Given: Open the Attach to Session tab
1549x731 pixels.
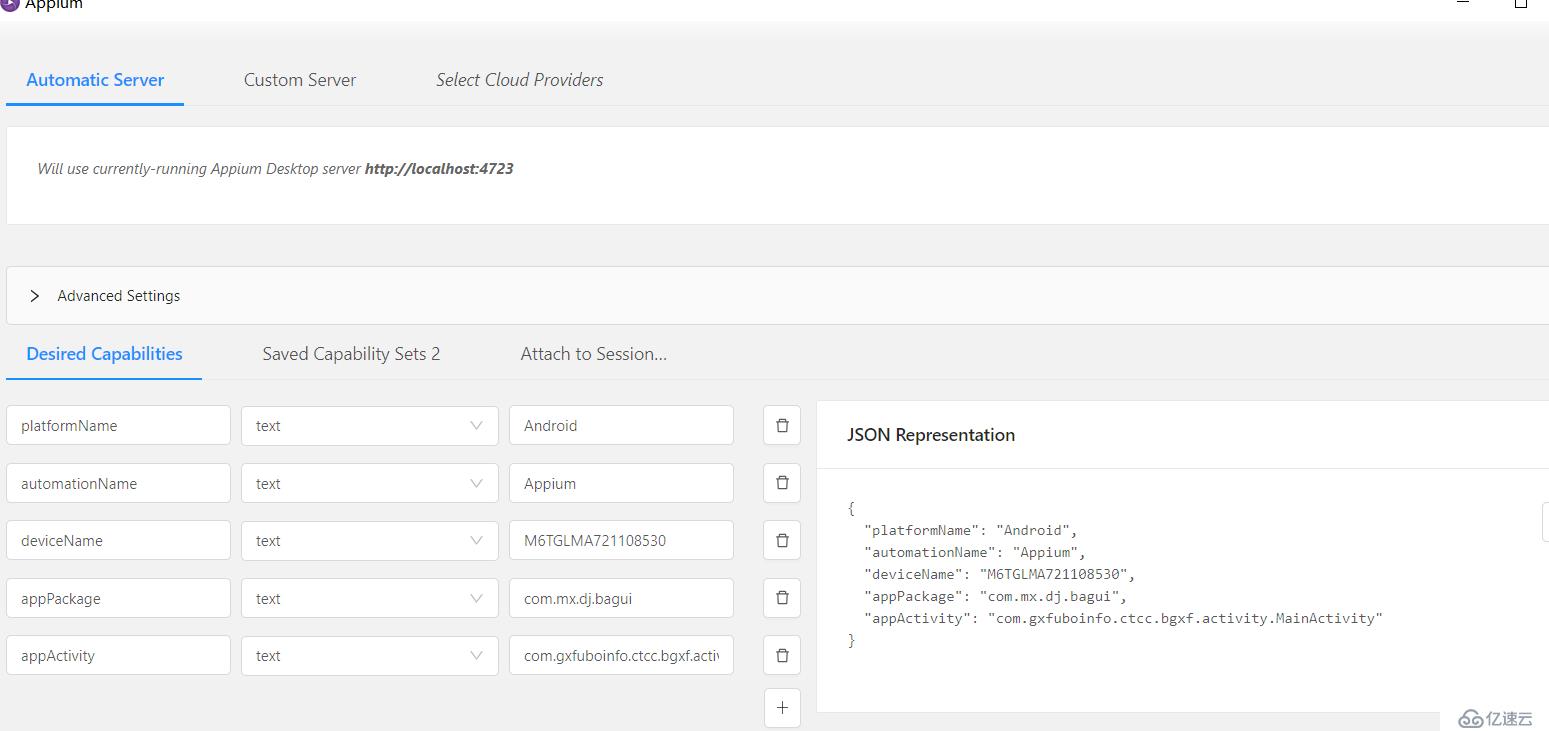Looking at the screenshot, I should (594, 354).
